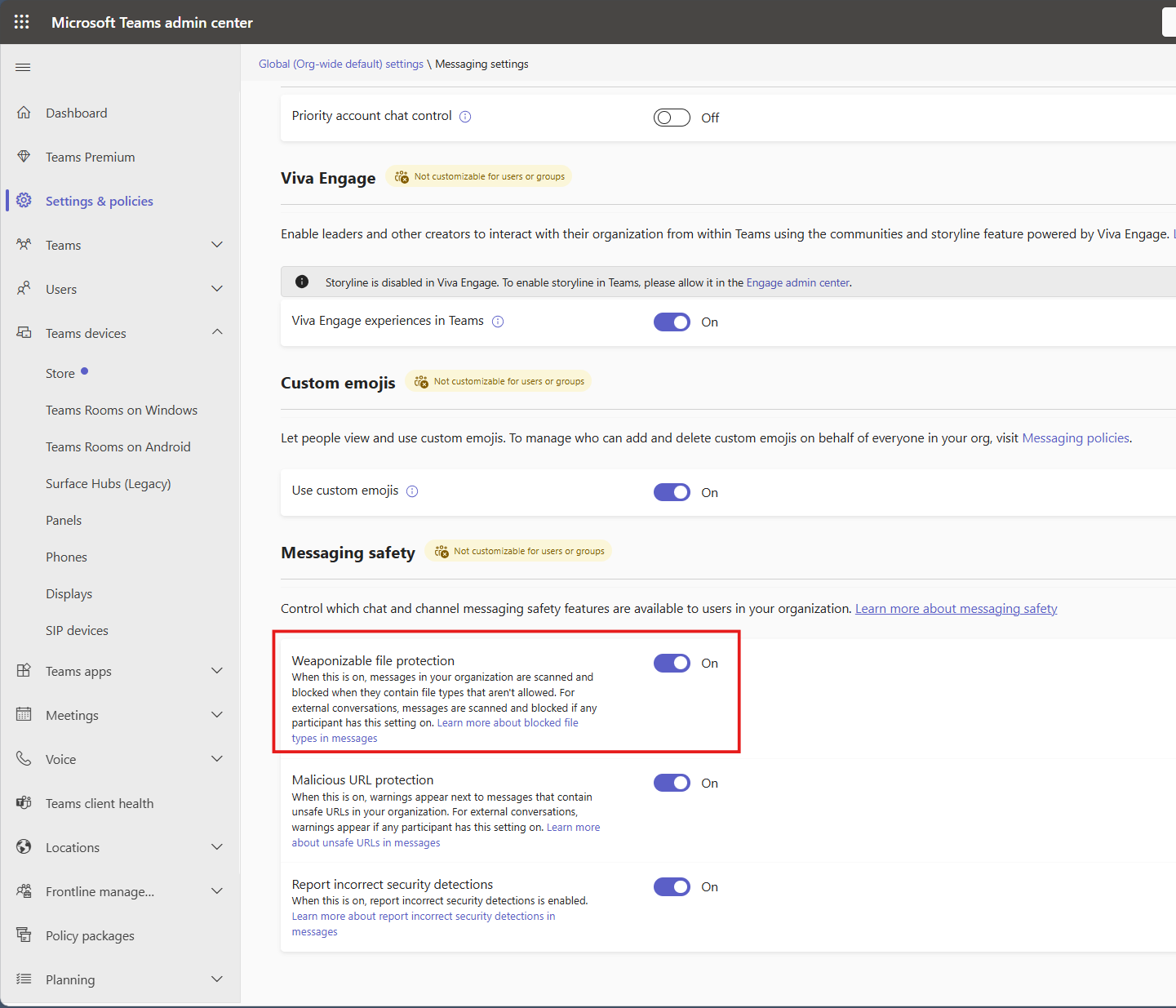
Task: Collapse the Teams devices section chevron
Action: coord(217,332)
